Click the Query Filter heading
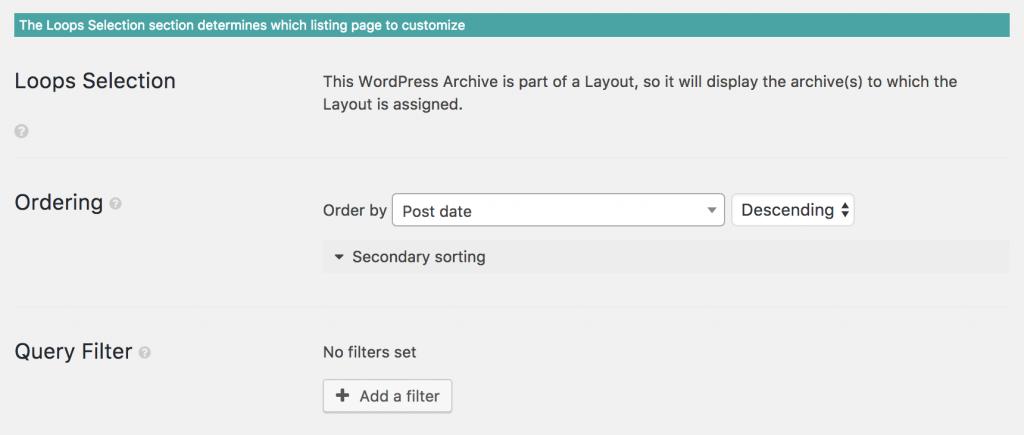This screenshot has width=1024, height=435. pyautogui.click(x=73, y=352)
